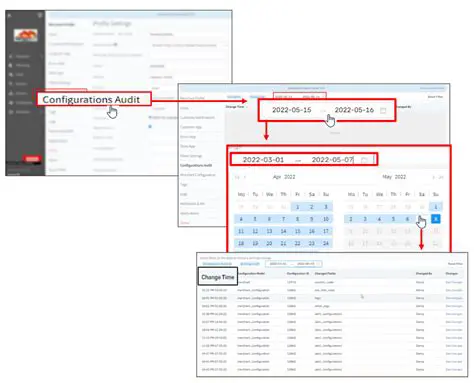Sort by Changed By column header
This screenshot has width=474, height=383.
(x=424, y=274)
